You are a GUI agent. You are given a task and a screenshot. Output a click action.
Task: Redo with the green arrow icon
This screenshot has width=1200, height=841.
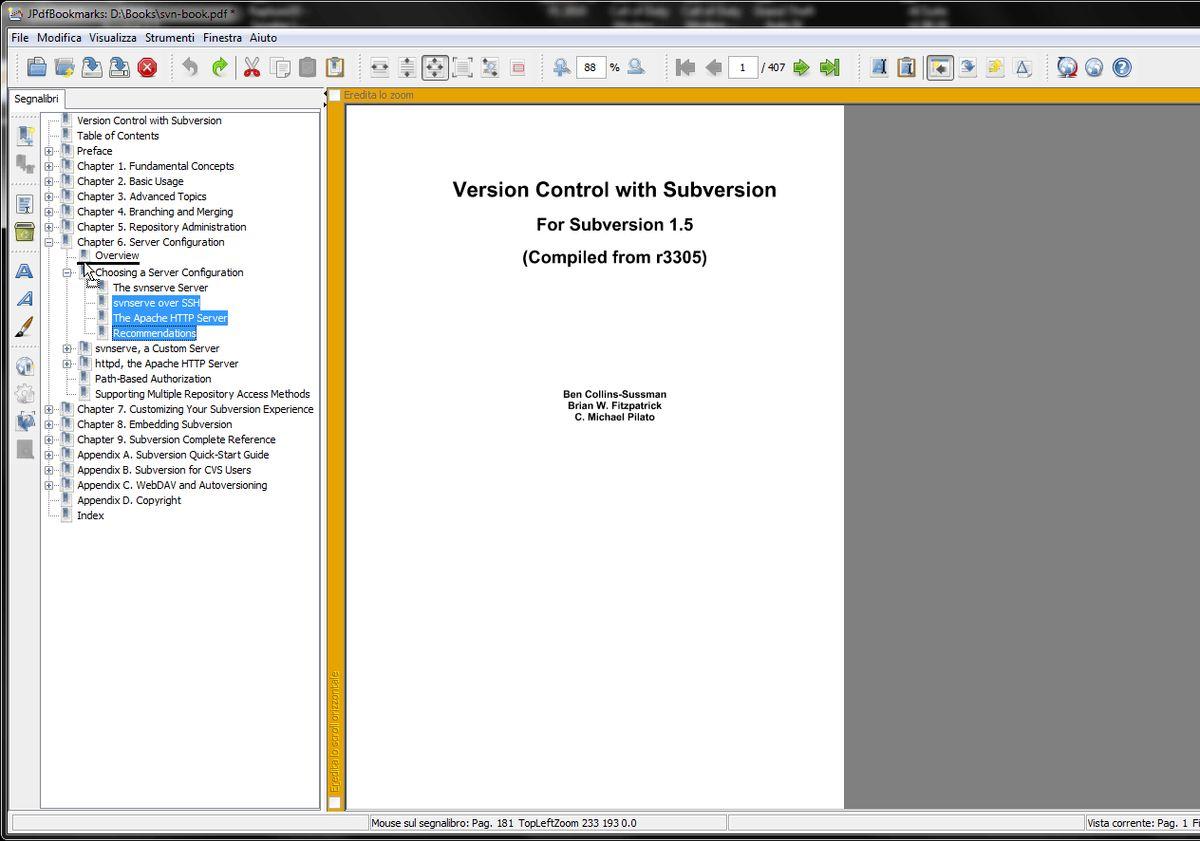tap(219, 67)
